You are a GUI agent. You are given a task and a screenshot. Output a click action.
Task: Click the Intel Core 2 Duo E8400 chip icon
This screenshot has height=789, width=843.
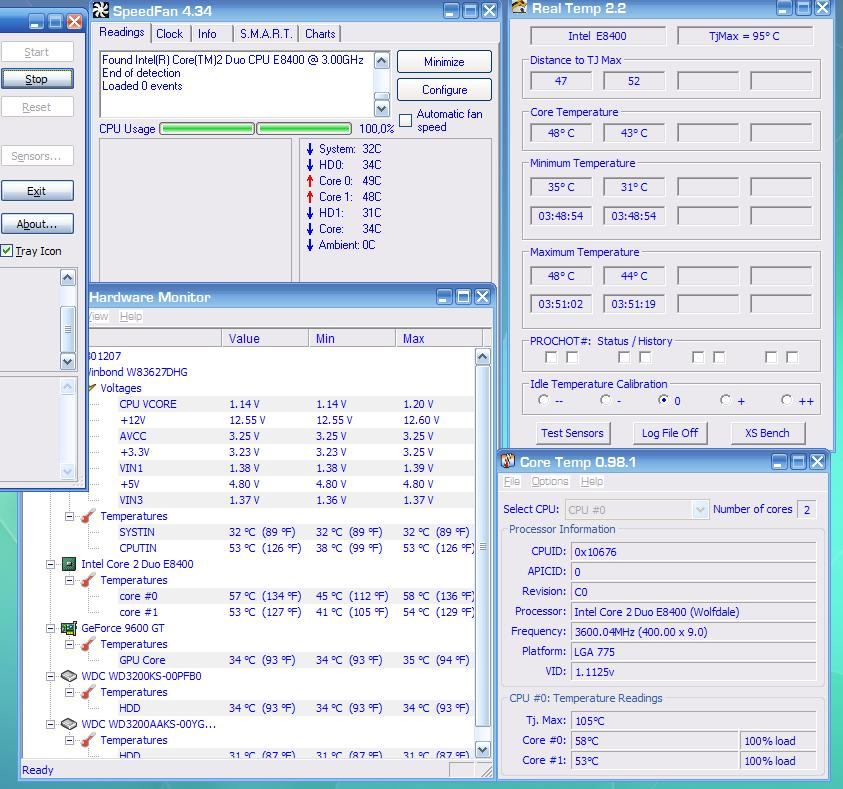tap(69, 564)
